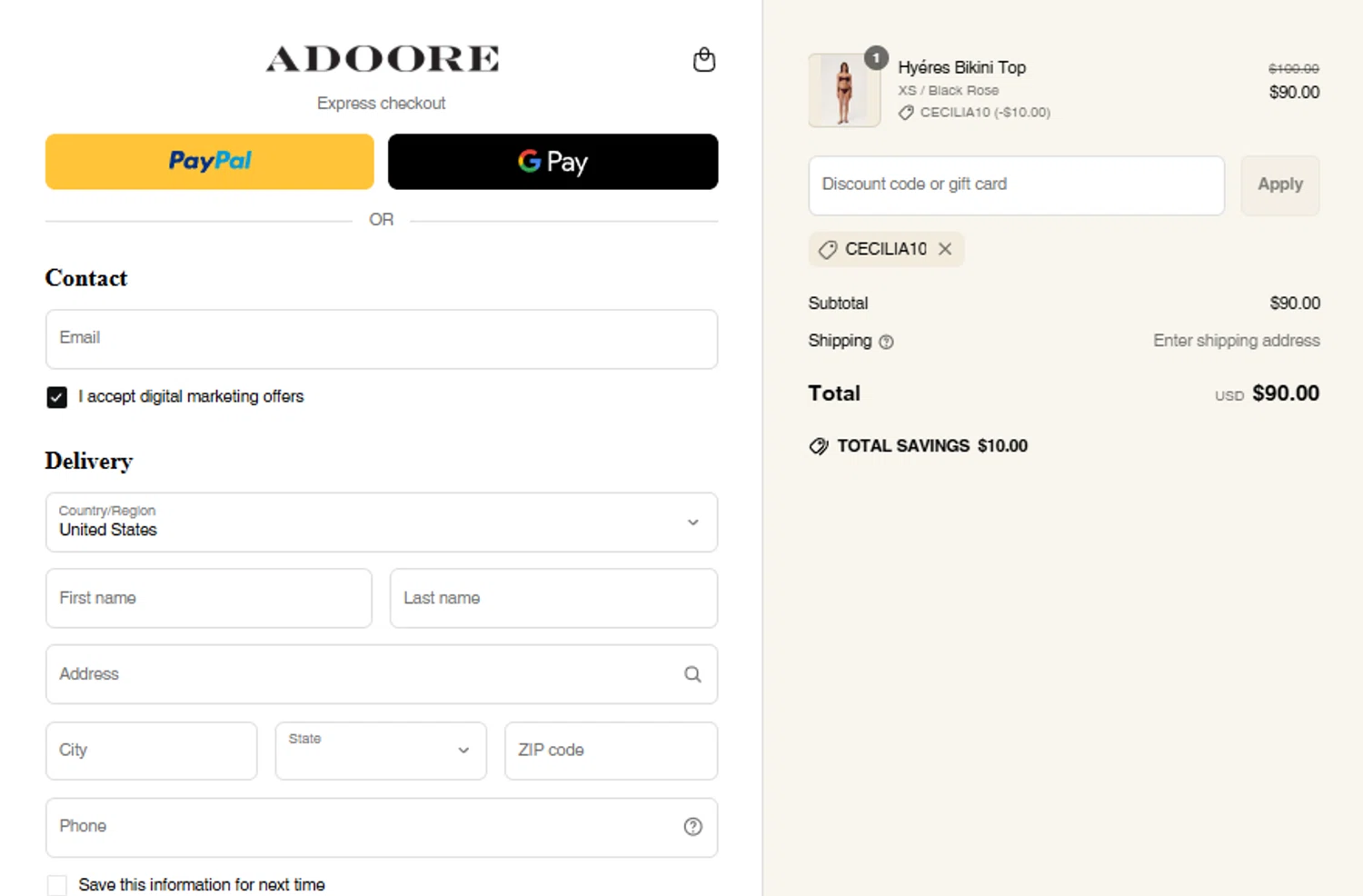This screenshot has width=1363, height=896.
Task: Focus the First name field
Action: tap(209, 598)
